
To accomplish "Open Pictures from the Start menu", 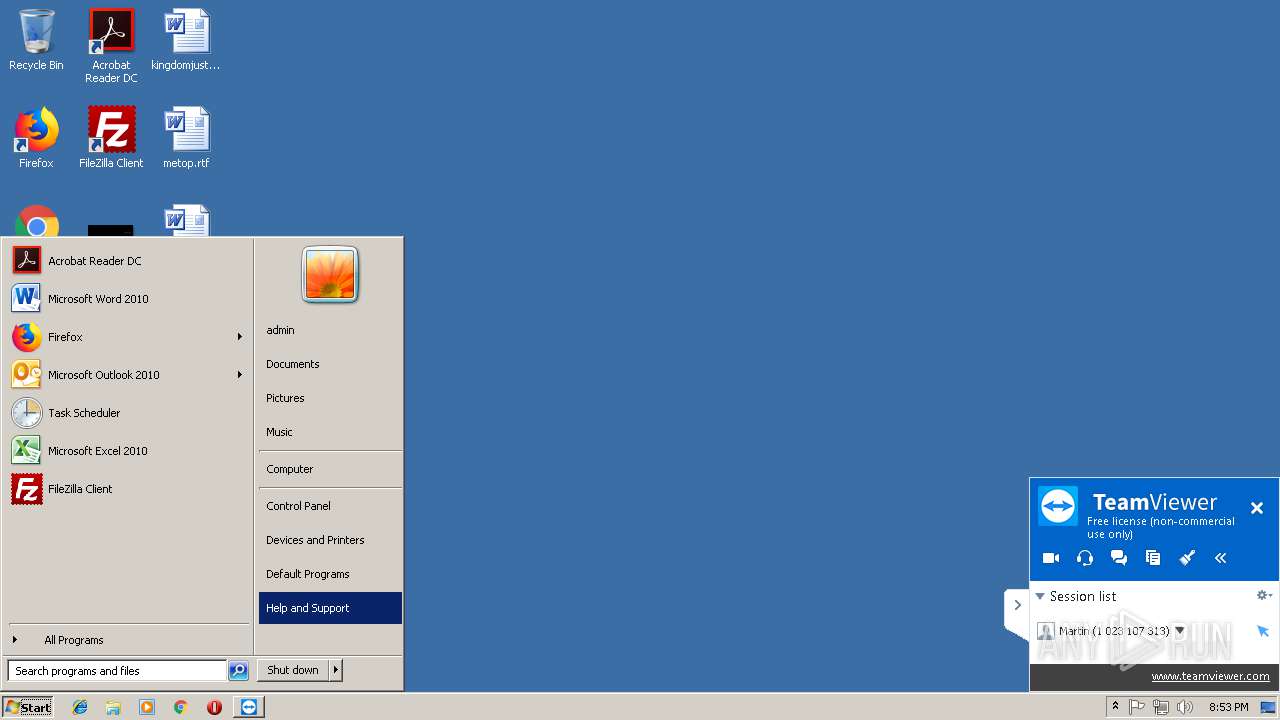I will click(330, 398).
